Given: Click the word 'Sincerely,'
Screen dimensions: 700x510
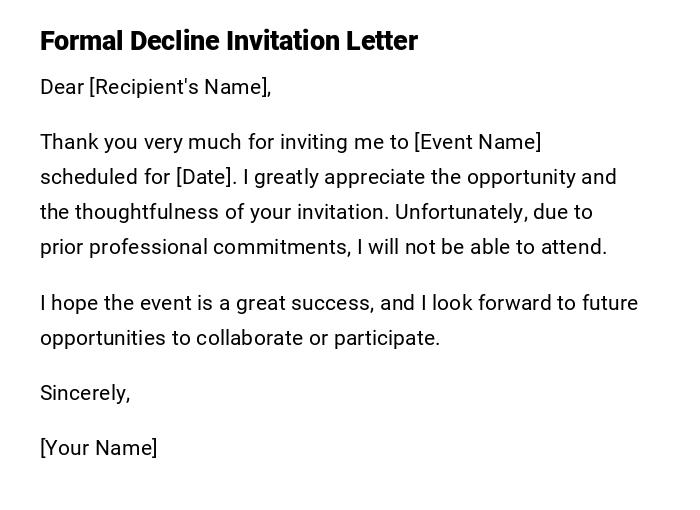Looking at the screenshot, I should 85,393.
